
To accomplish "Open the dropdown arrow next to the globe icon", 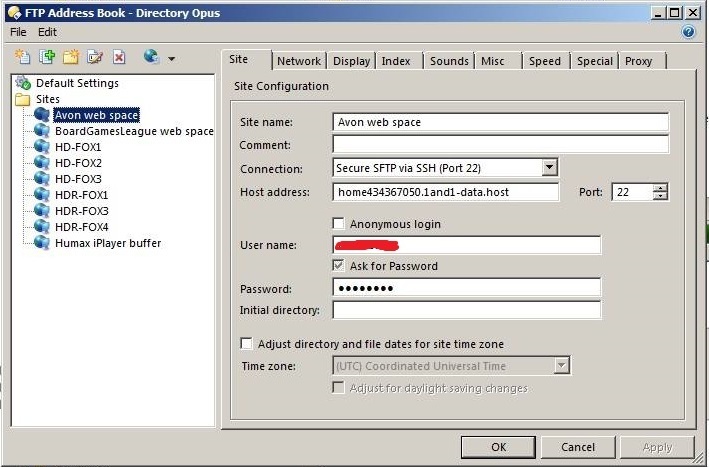I will [x=171, y=58].
